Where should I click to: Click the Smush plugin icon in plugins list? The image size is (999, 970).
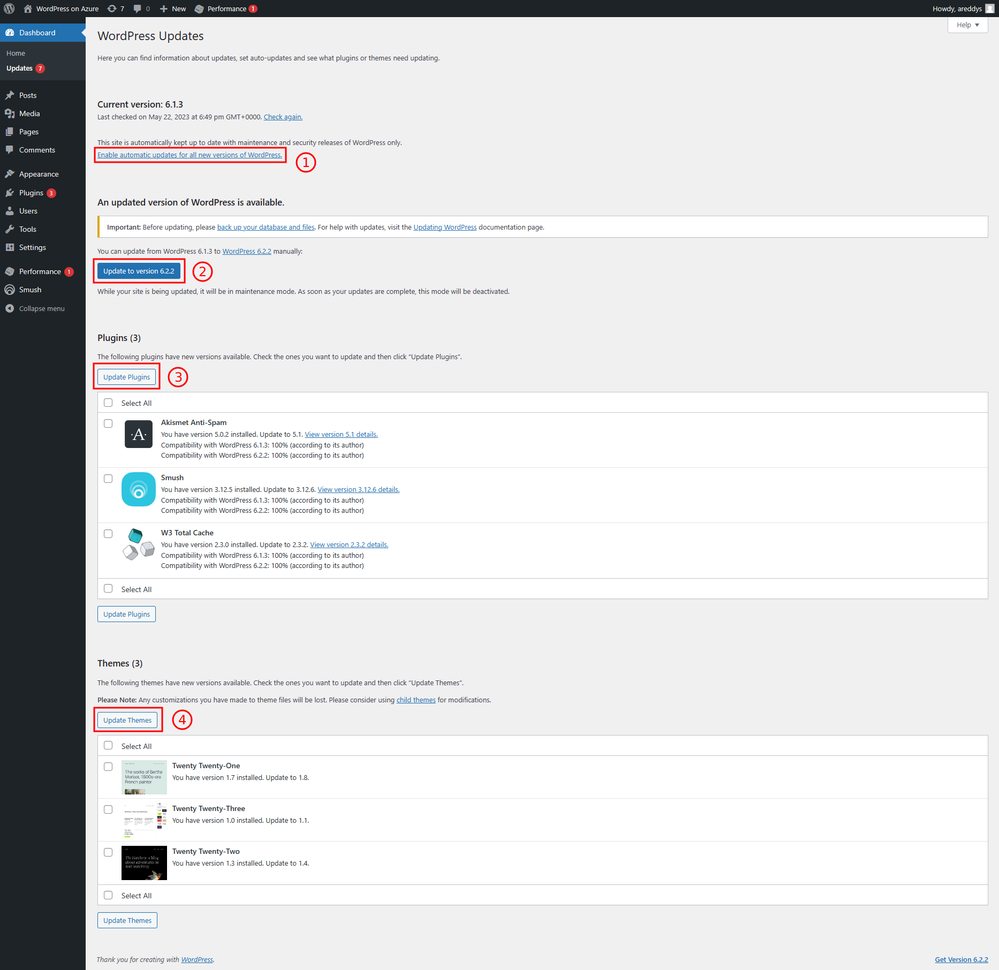tap(138, 489)
